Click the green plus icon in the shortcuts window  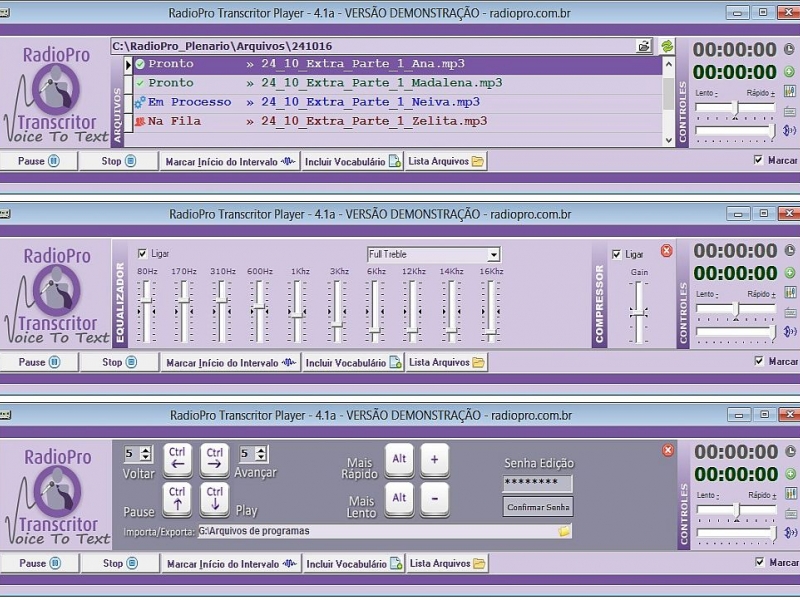[x=791, y=474]
